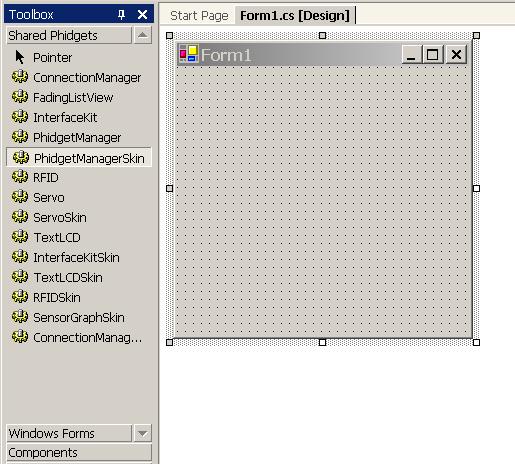
Task: Select the TextLCD component icon
Action: (x=20, y=237)
